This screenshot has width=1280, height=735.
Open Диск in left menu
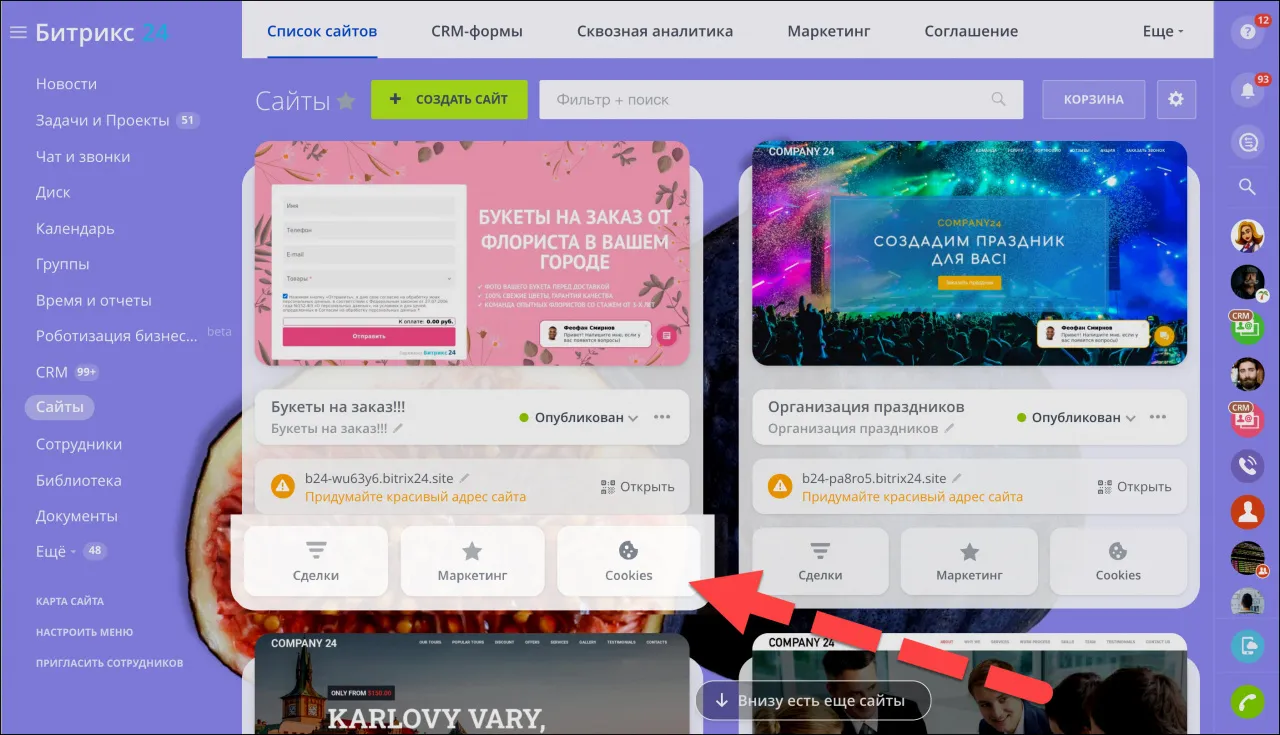(53, 192)
